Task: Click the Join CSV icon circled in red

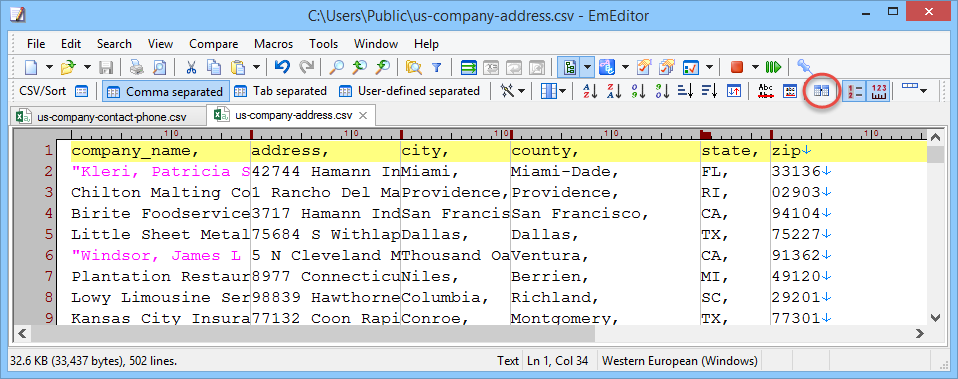Action: pos(822,91)
